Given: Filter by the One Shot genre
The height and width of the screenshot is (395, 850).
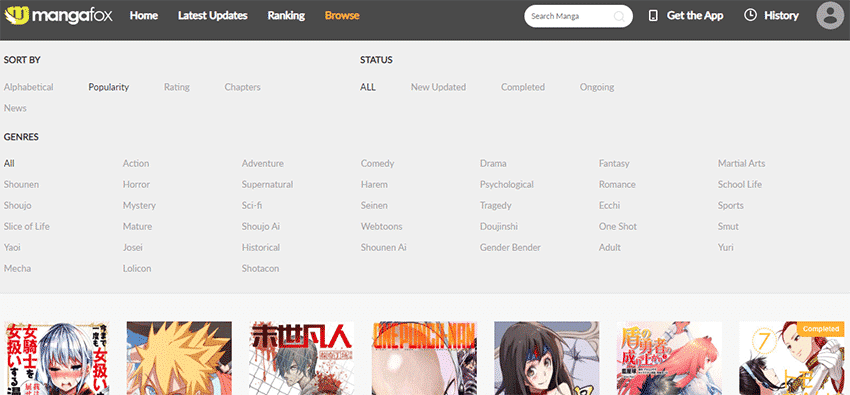Looking at the screenshot, I should click(x=617, y=226).
